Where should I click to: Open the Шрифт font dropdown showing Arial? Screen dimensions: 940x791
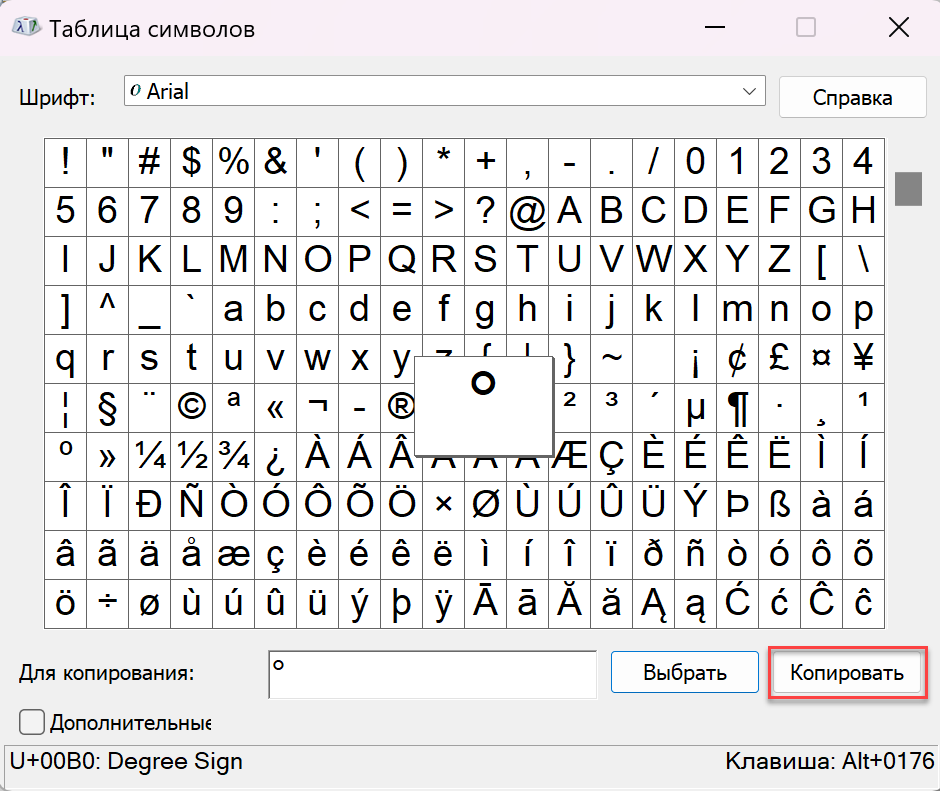[444, 92]
